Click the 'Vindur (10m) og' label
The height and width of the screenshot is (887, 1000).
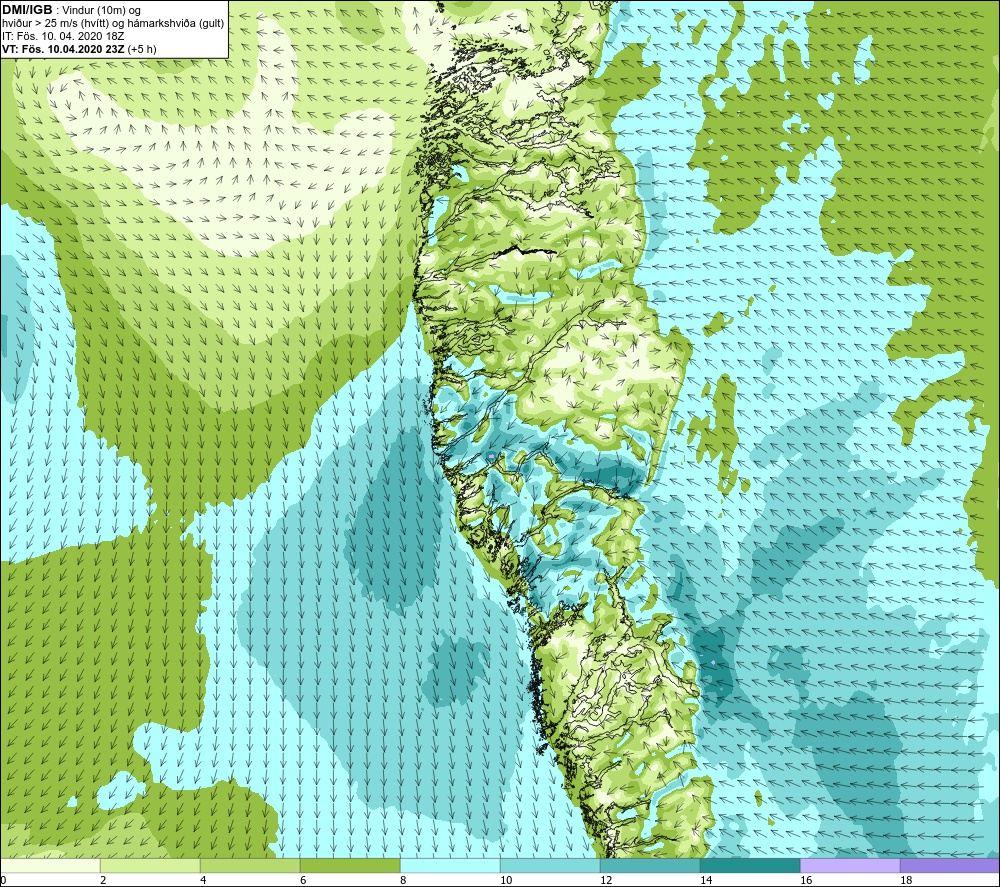tap(103, 11)
